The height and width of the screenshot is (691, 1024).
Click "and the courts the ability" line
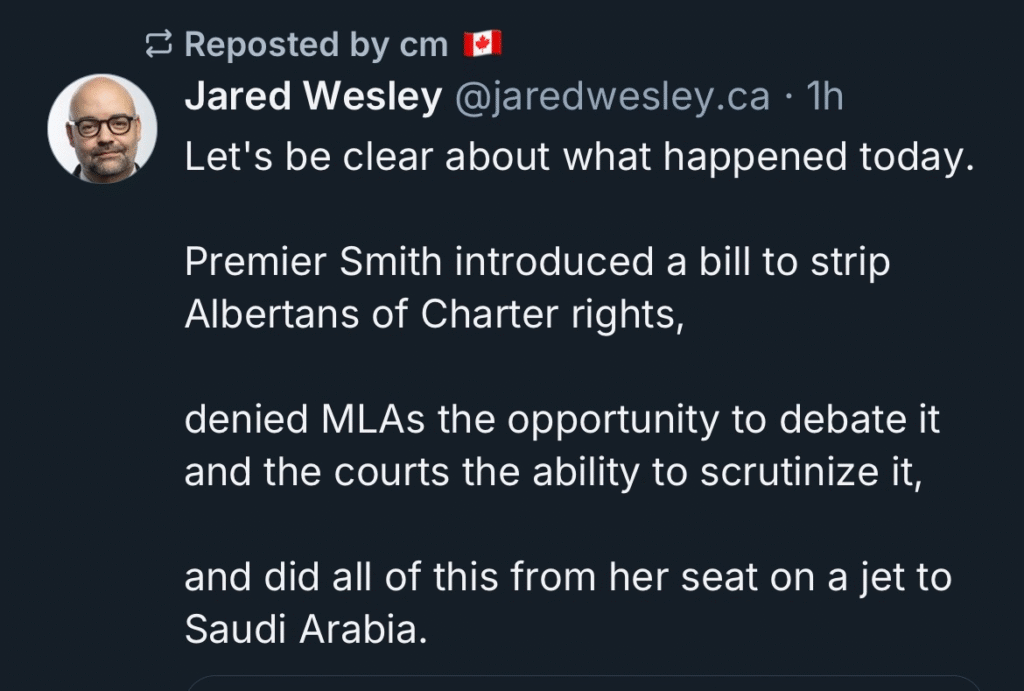pos(551,472)
